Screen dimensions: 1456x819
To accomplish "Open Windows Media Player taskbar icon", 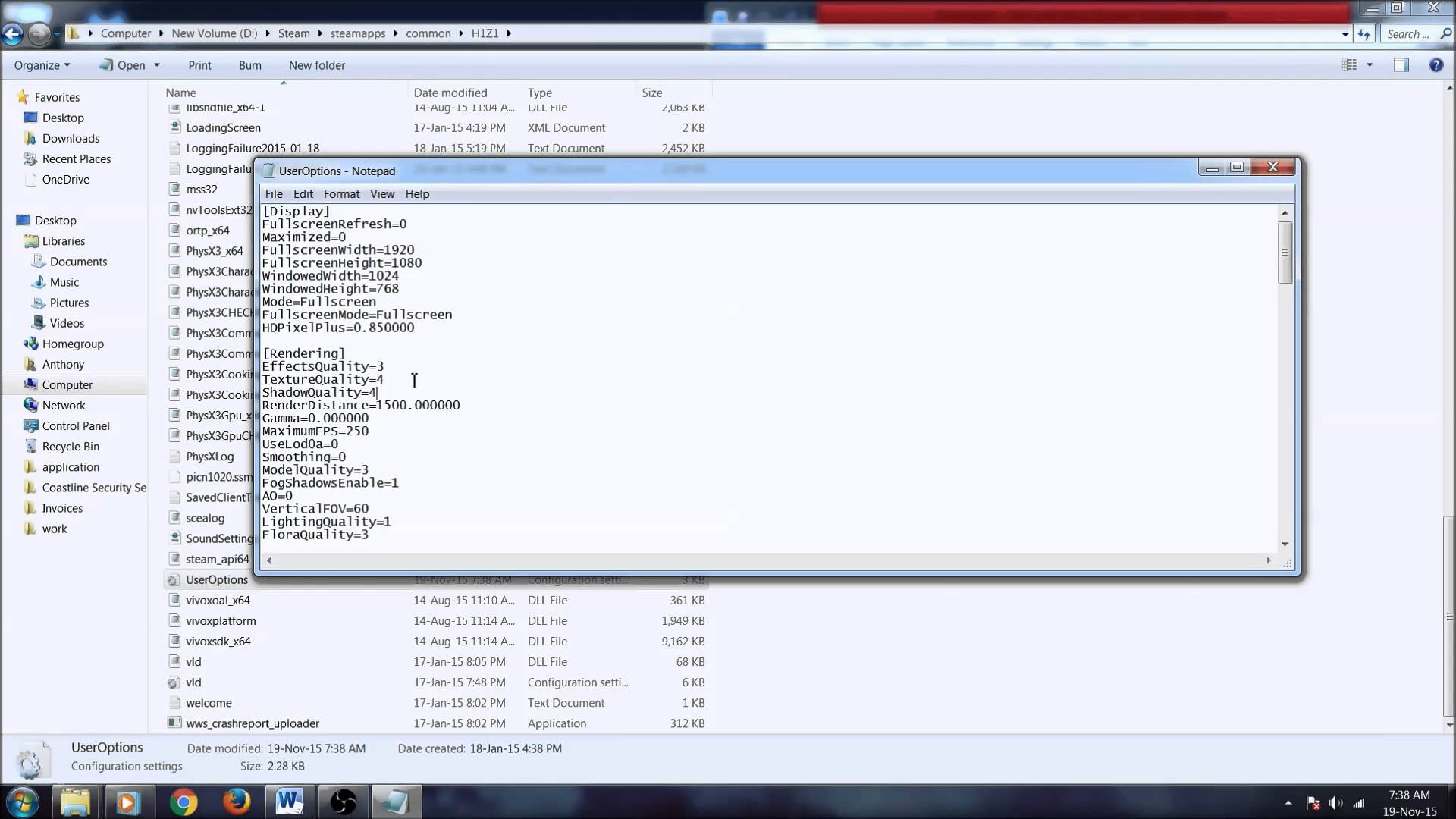I will (128, 802).
